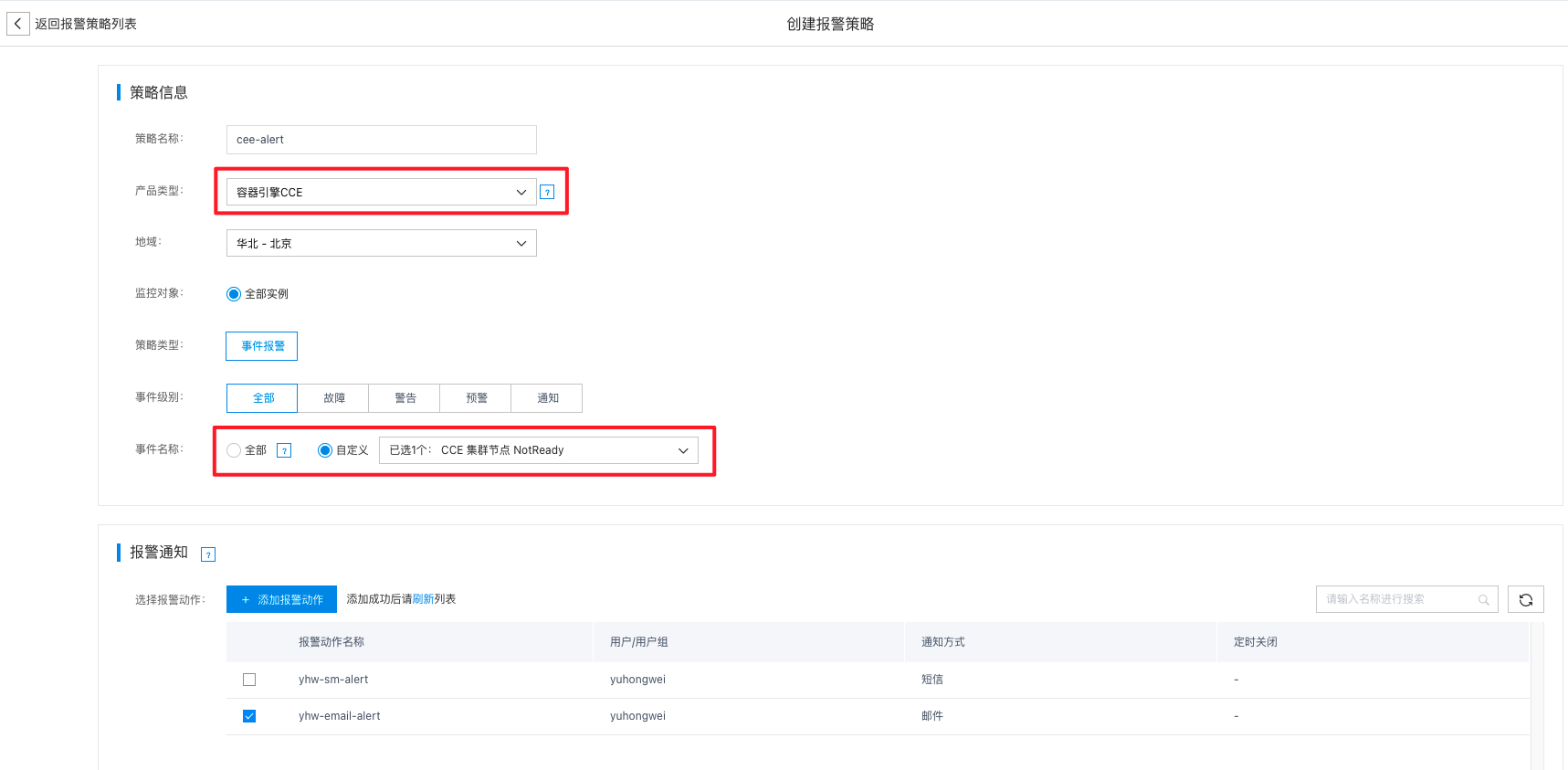Click the 刷新 link in hint text
This screenshot has width=1568, height=770.
[423, 599]
